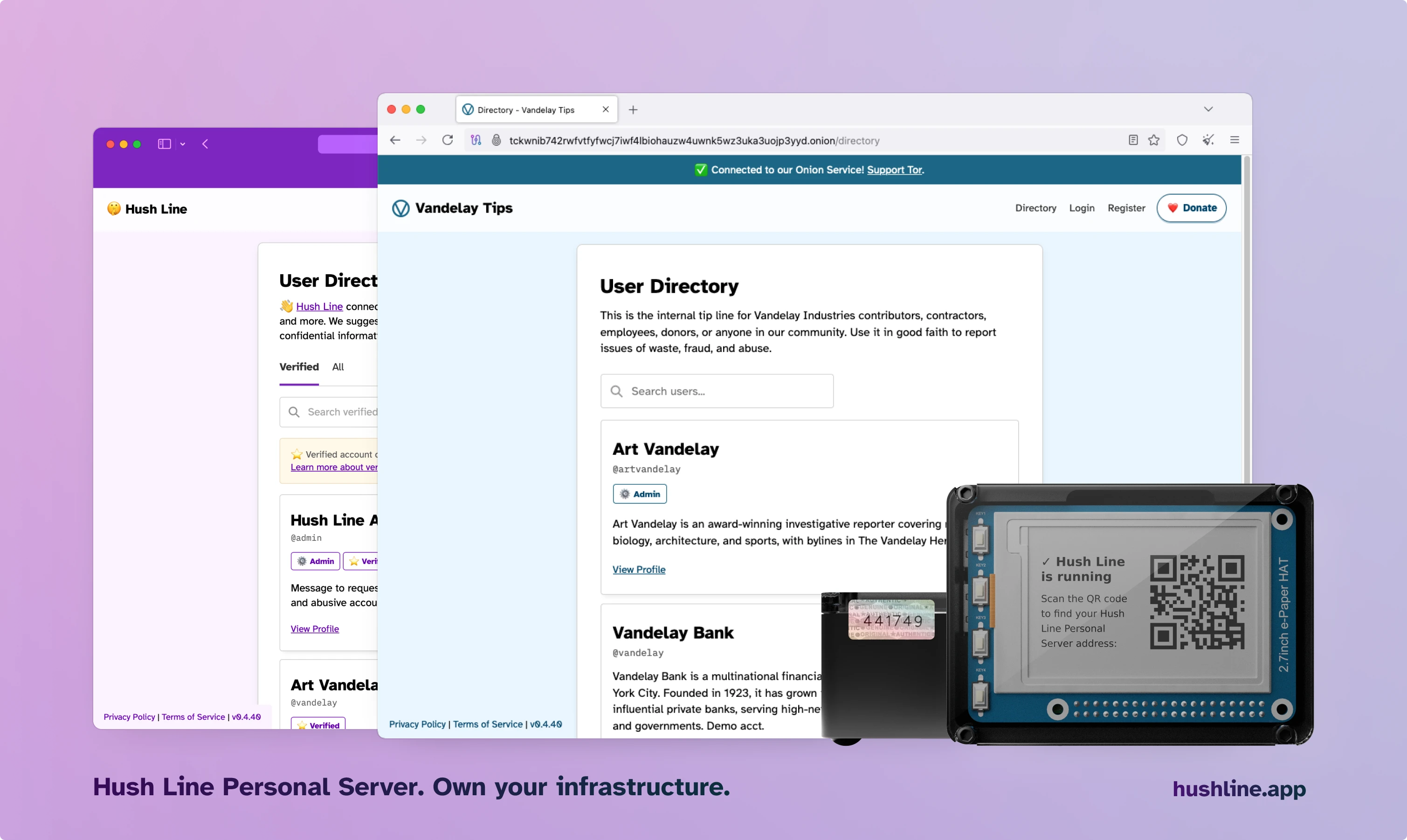The image size is (1407, 840).
Task: Click the Verified badge under @vandelay
Action: 318,724
